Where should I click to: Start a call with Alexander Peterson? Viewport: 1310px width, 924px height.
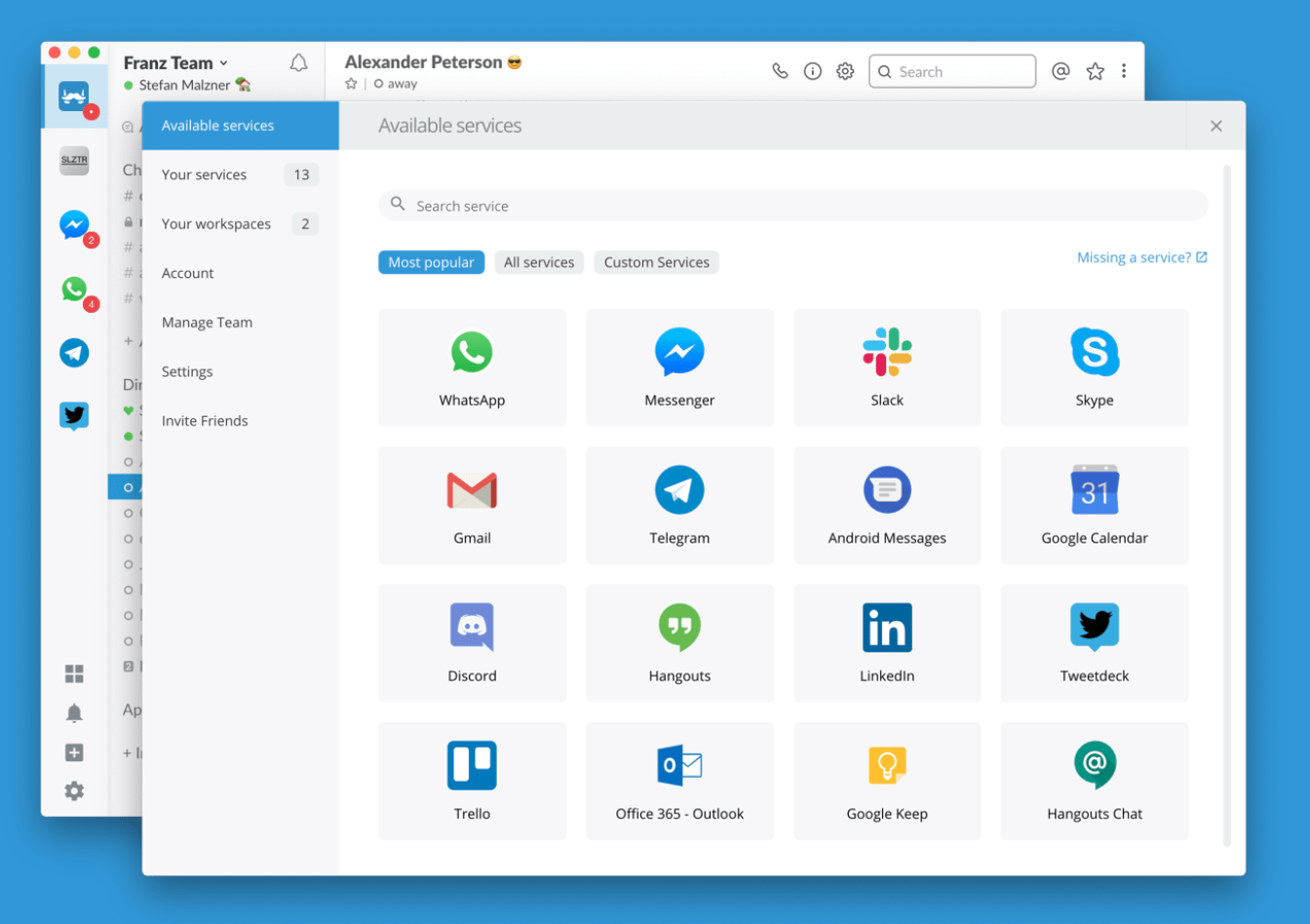[x=780, y=71]
